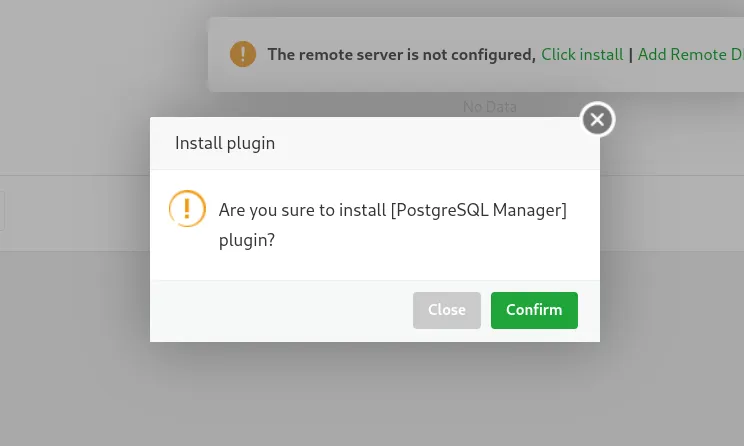The height and width of the screenshot is (446, 744).
Task: Click the partially visible field at left edge
Action: [x=2, y=211]
